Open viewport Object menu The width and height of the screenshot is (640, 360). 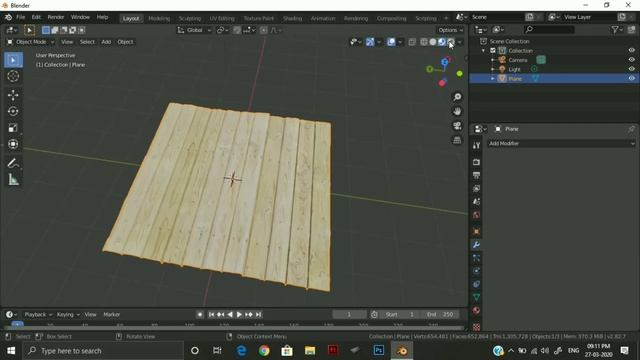[x=125, y=42]
